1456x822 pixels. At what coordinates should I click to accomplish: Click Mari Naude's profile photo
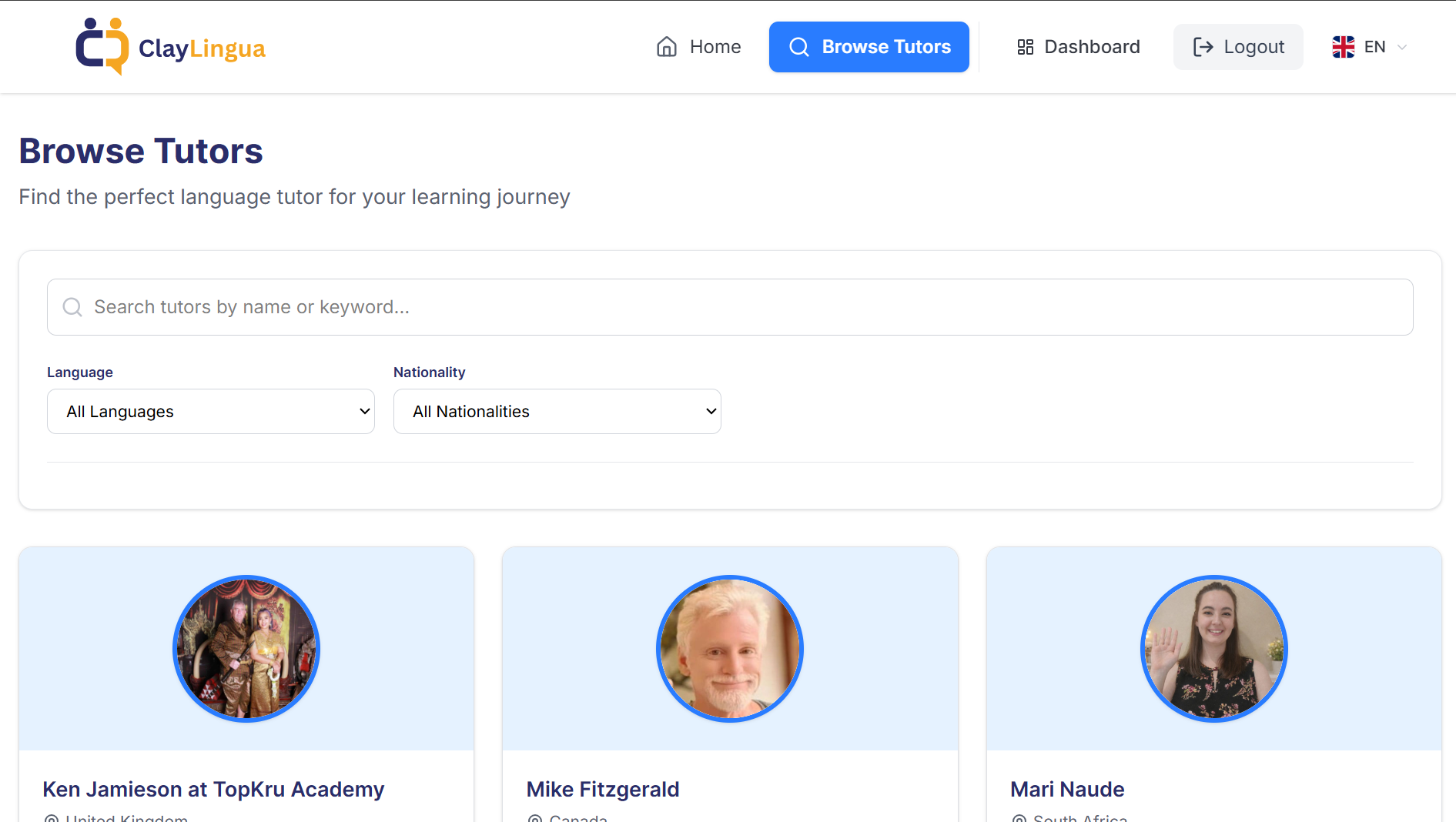(x=1213, y=649)
